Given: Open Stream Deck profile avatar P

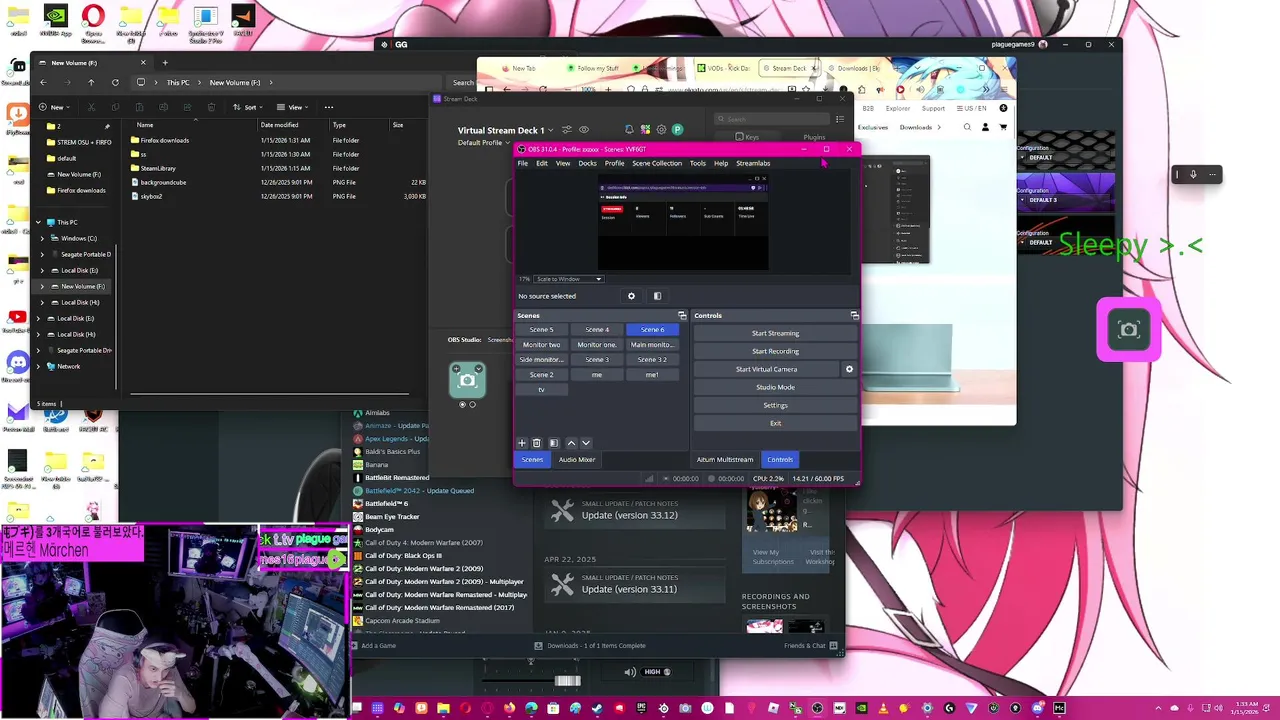Looking at the screenshot, I should coord(677,130).
